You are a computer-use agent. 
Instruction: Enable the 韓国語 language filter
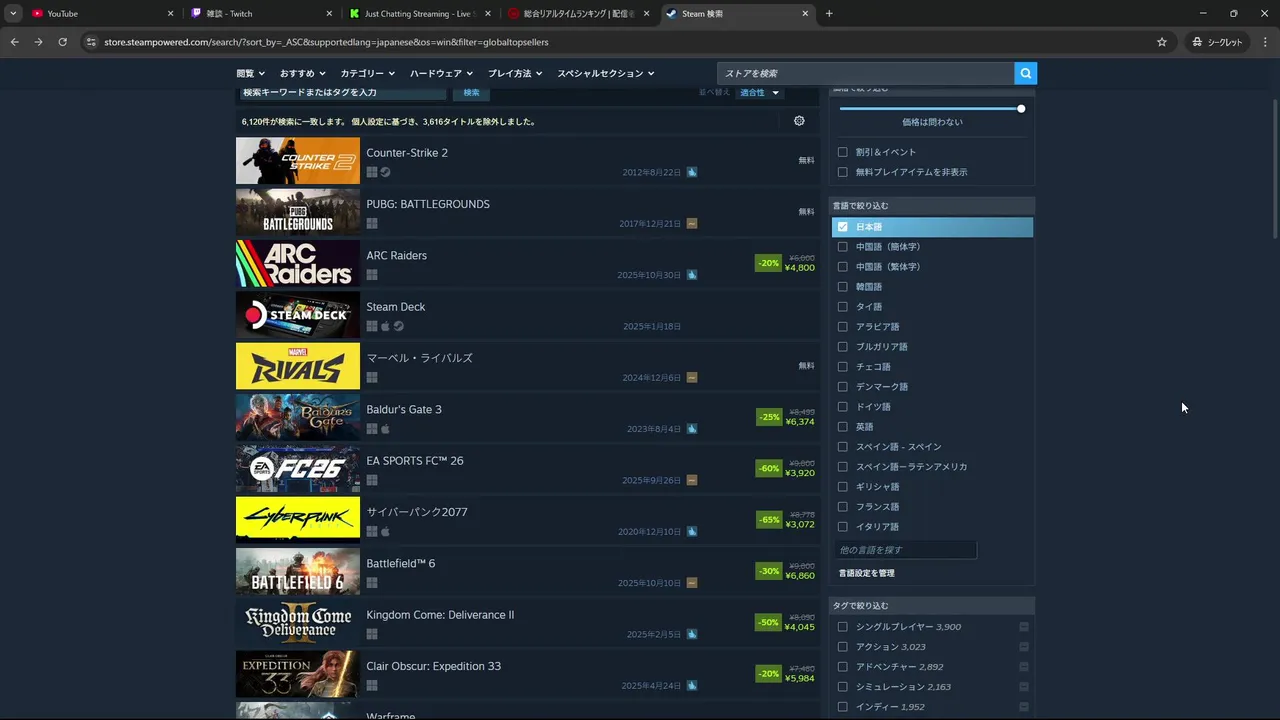tap(842, 287)
